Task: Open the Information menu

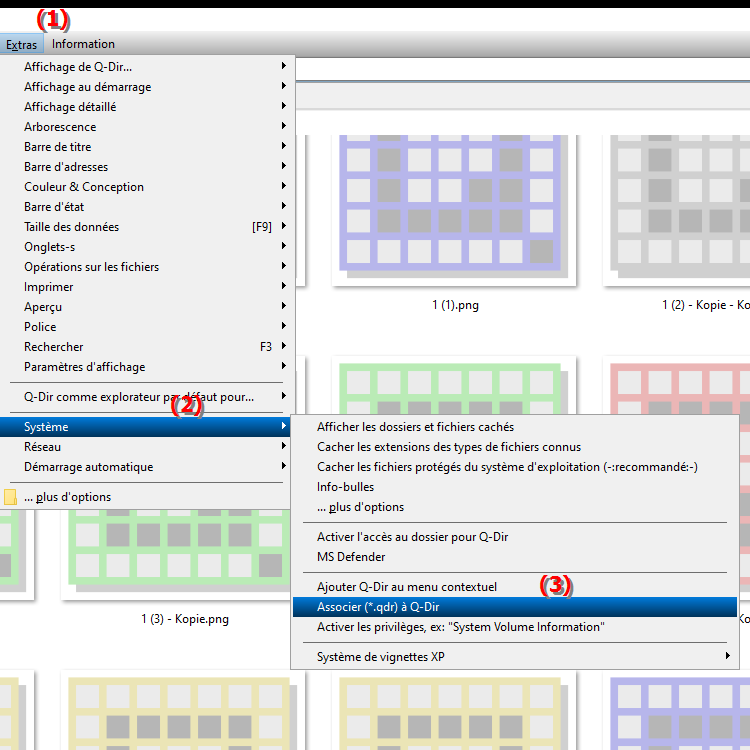Action: pyautogui.click(x=83, y=44)
